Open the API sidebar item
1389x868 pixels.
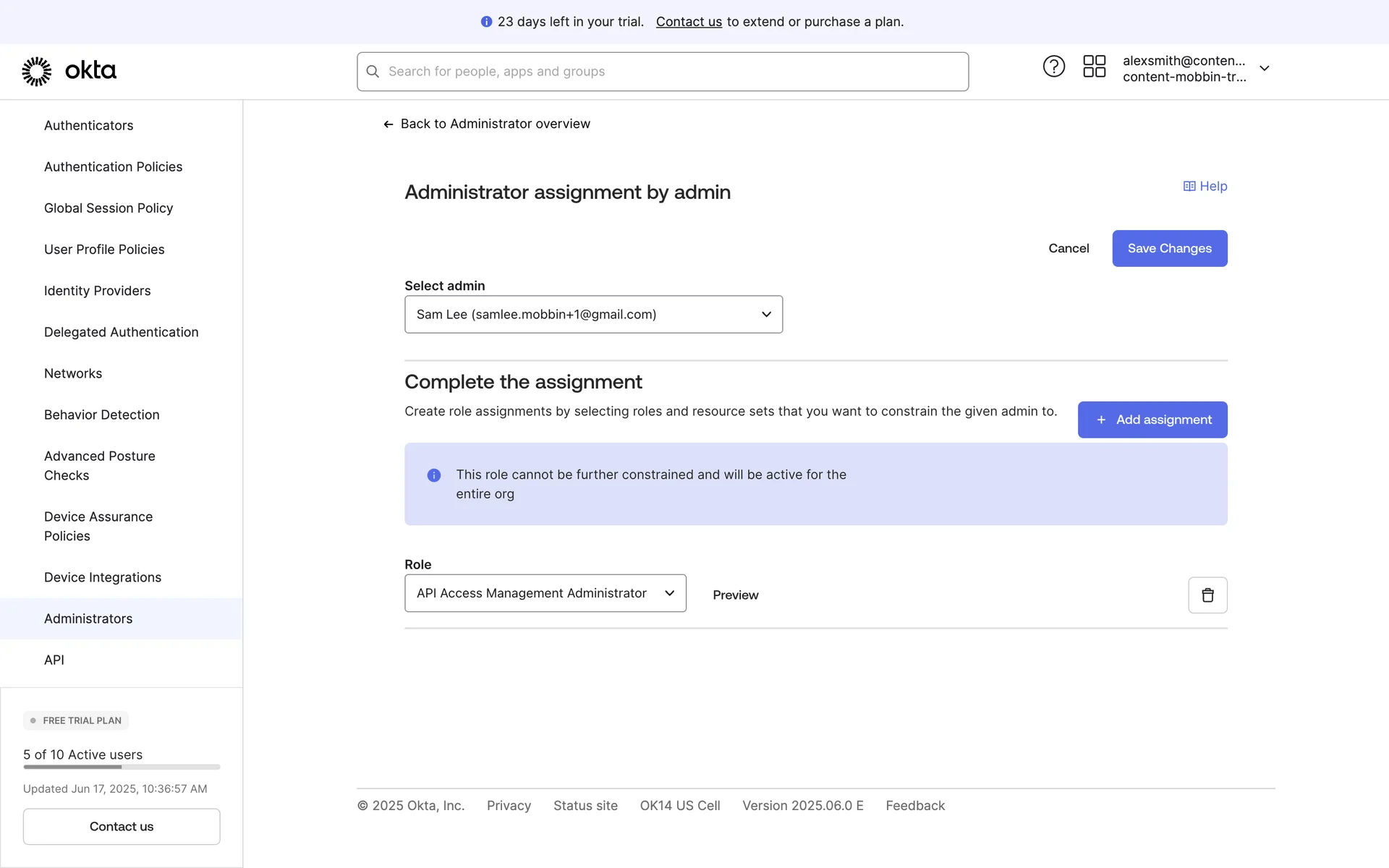tap(54, 660)
